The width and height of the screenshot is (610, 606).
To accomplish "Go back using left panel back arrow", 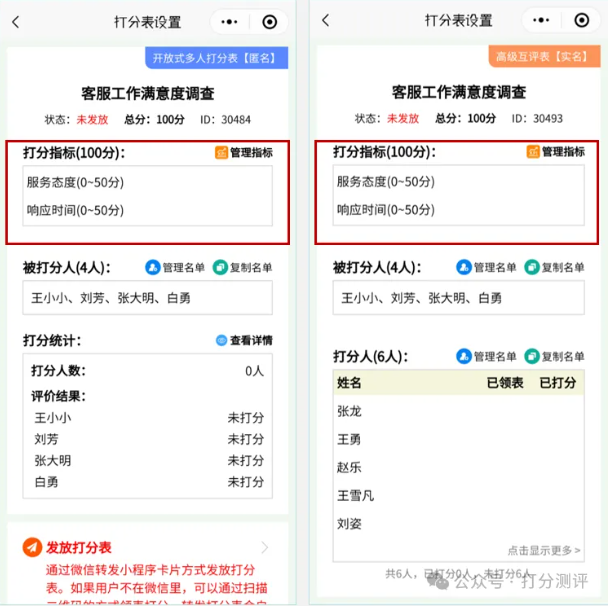I will click(16, 22).
